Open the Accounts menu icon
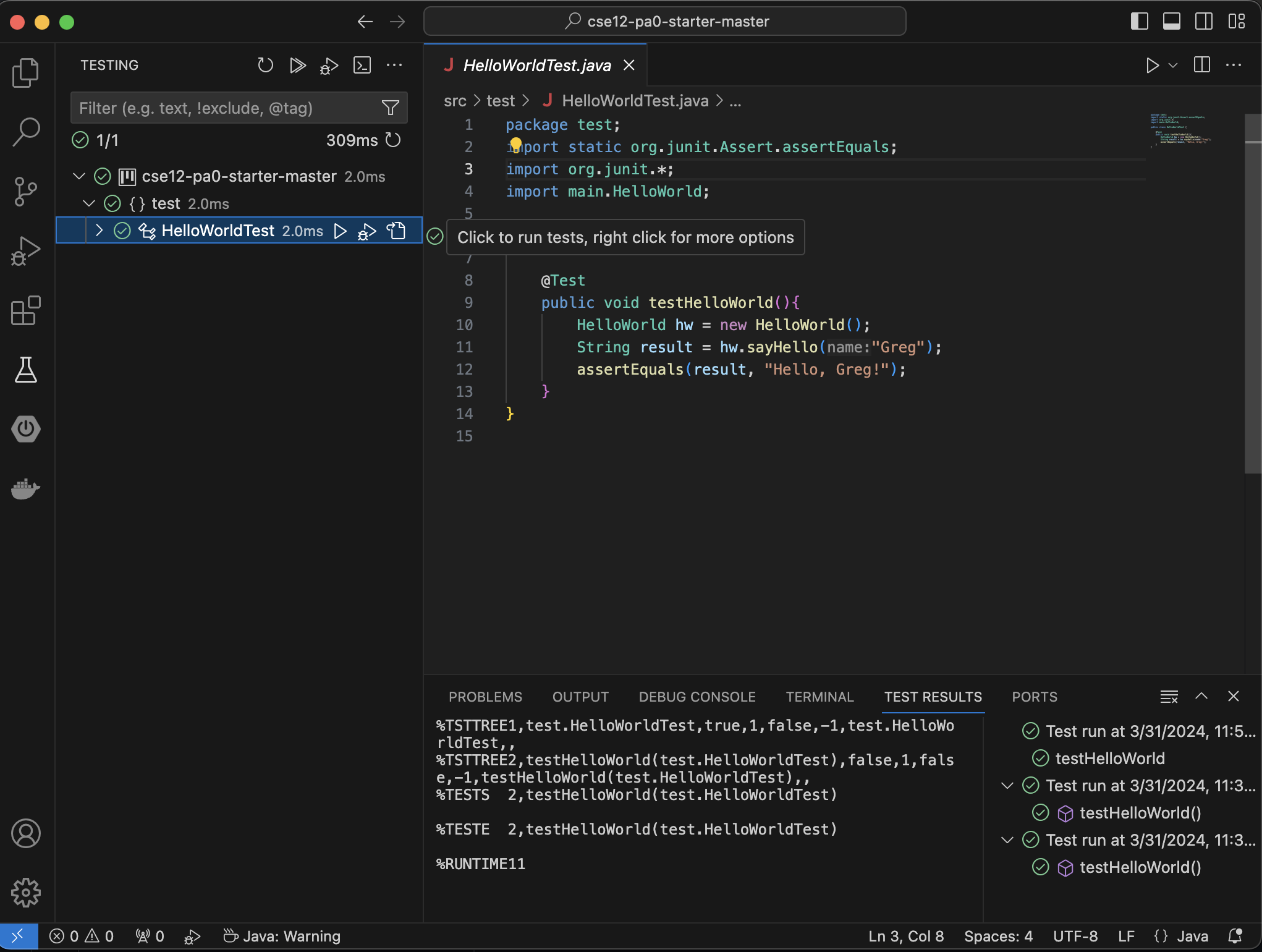Image resolution: width=1262 pixels, height=952 pixels. point(25,833)
